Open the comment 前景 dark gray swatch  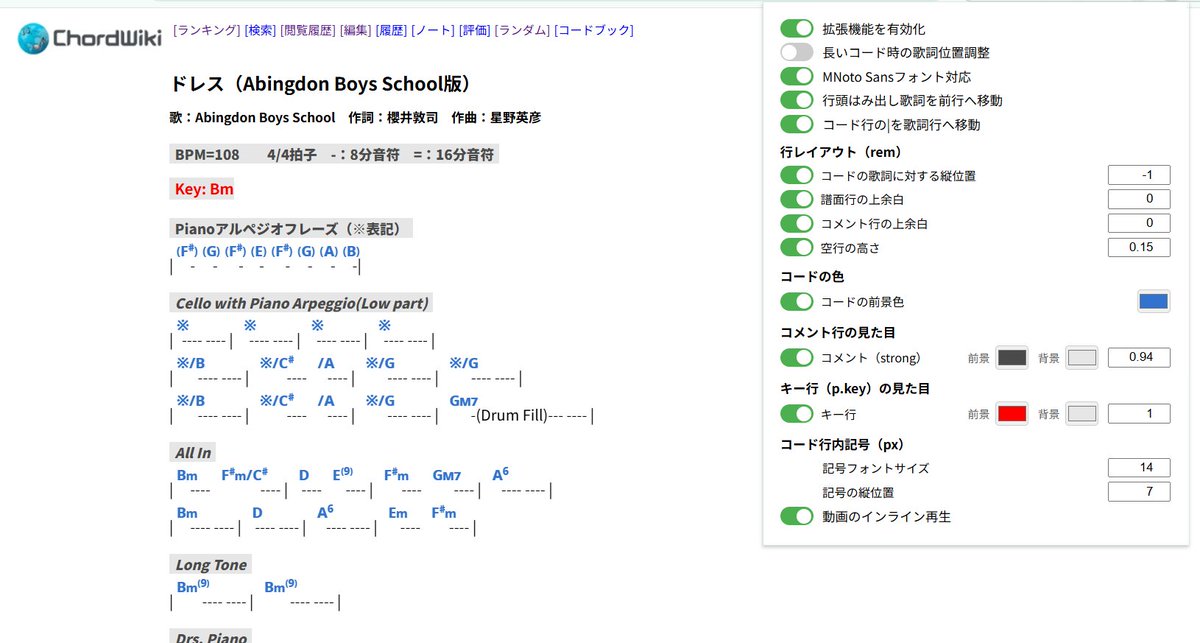1012,357
